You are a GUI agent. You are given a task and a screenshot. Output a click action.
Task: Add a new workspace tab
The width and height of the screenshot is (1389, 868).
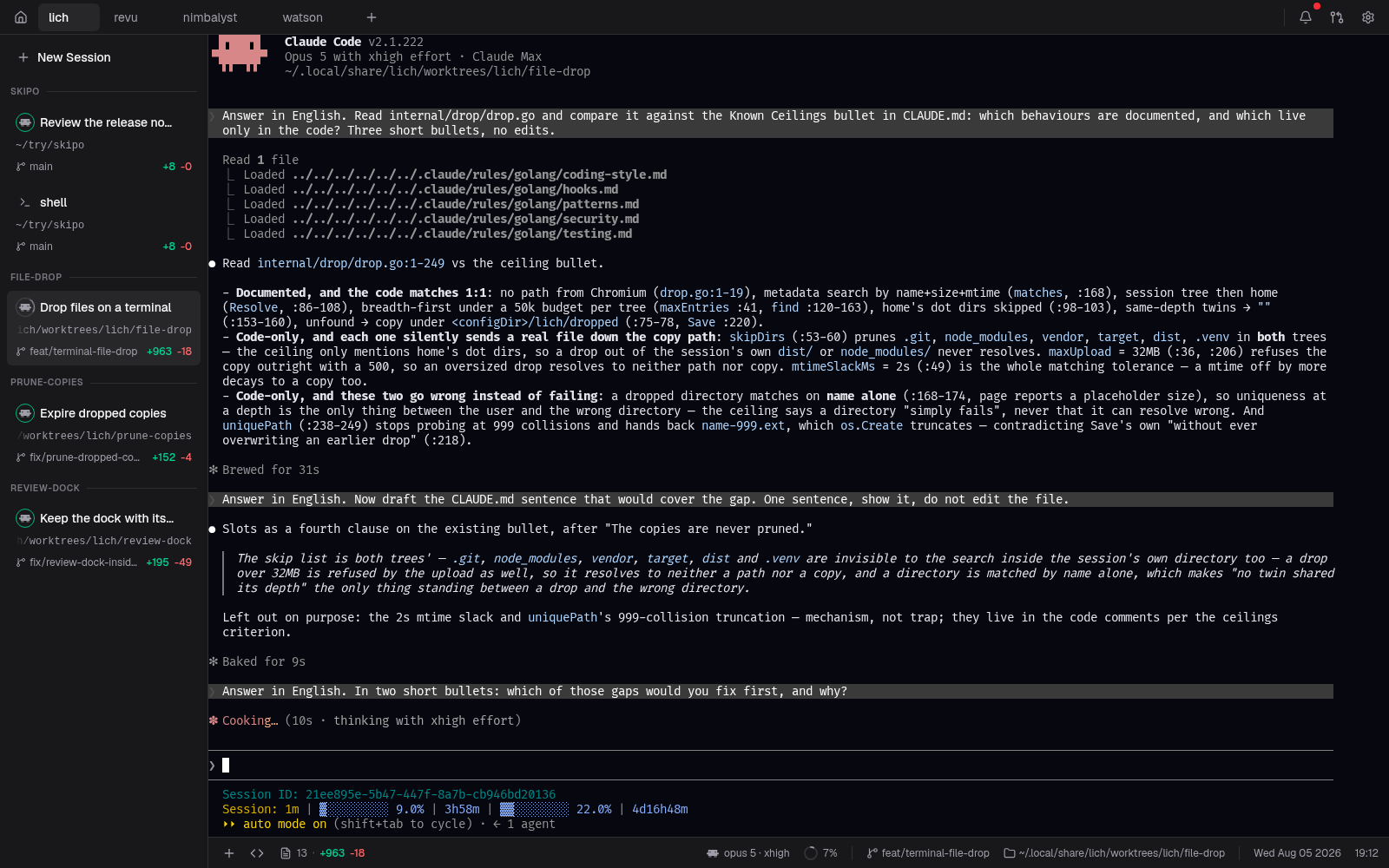[372, 17]
